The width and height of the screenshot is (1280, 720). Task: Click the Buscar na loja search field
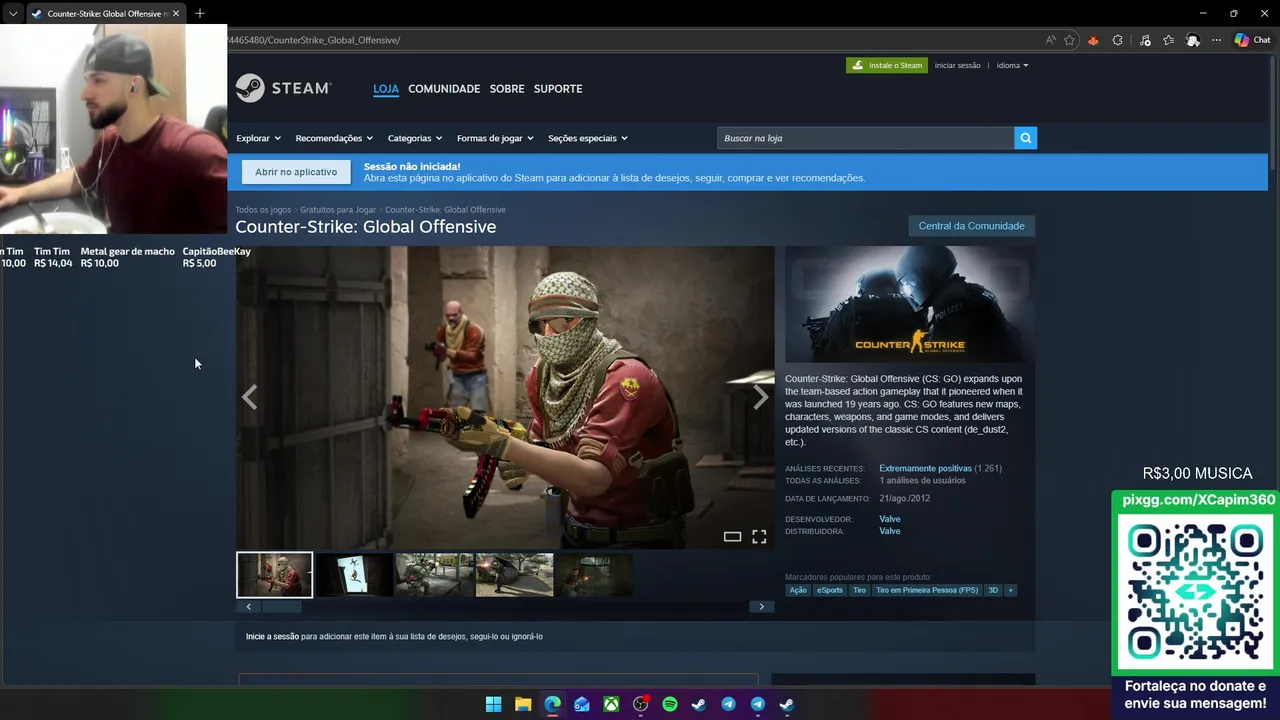865,138
